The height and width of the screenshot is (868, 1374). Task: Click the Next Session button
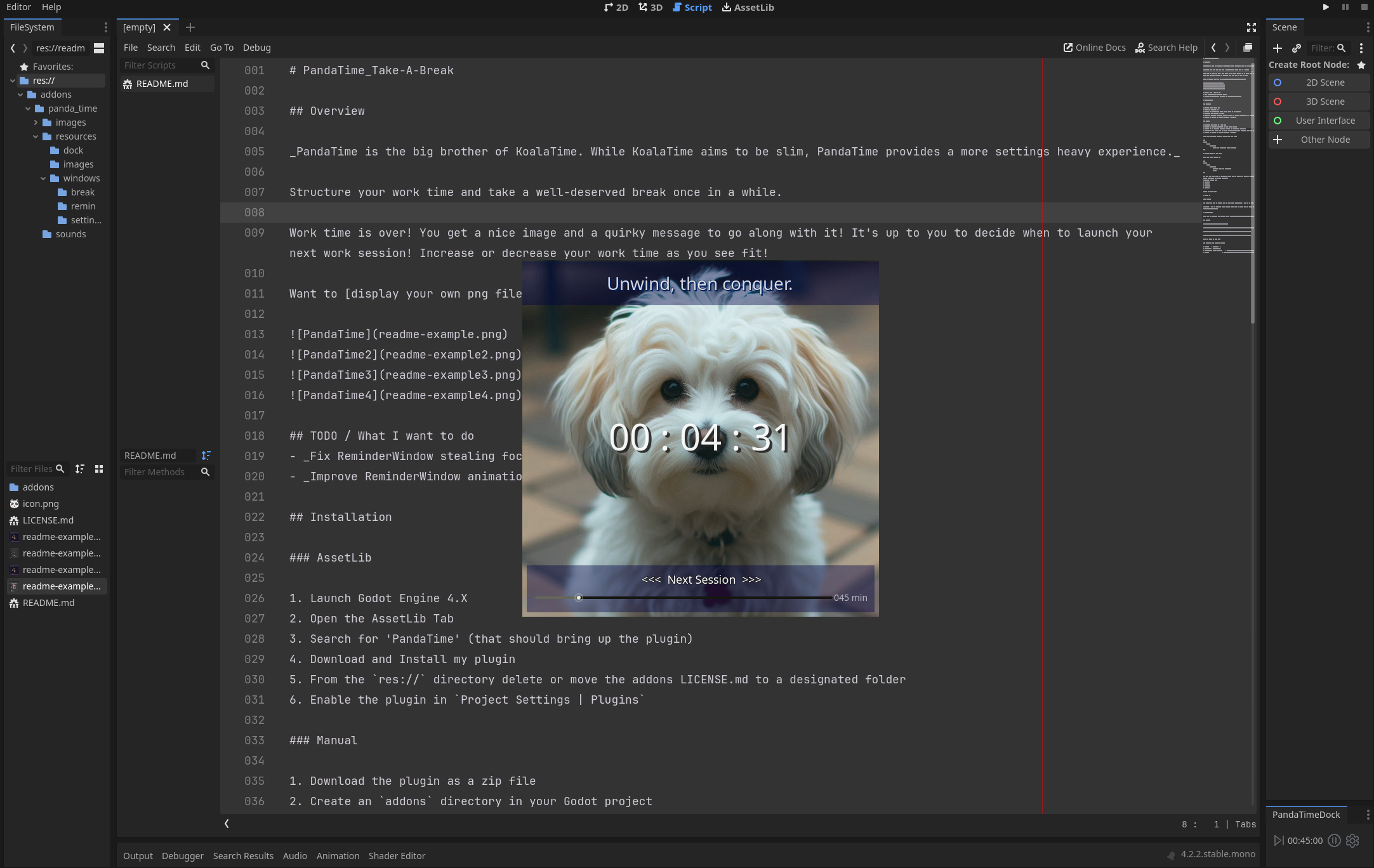point(701,580)
